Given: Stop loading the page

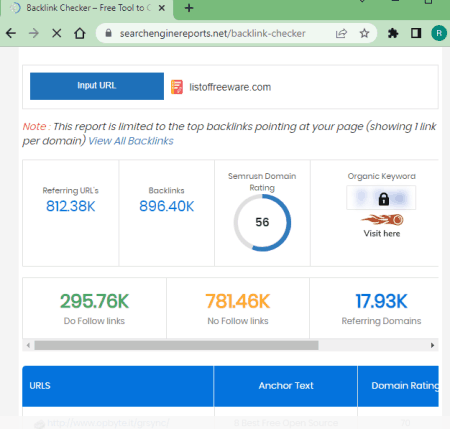Looking at the screenshot, I should pos(57,33).
